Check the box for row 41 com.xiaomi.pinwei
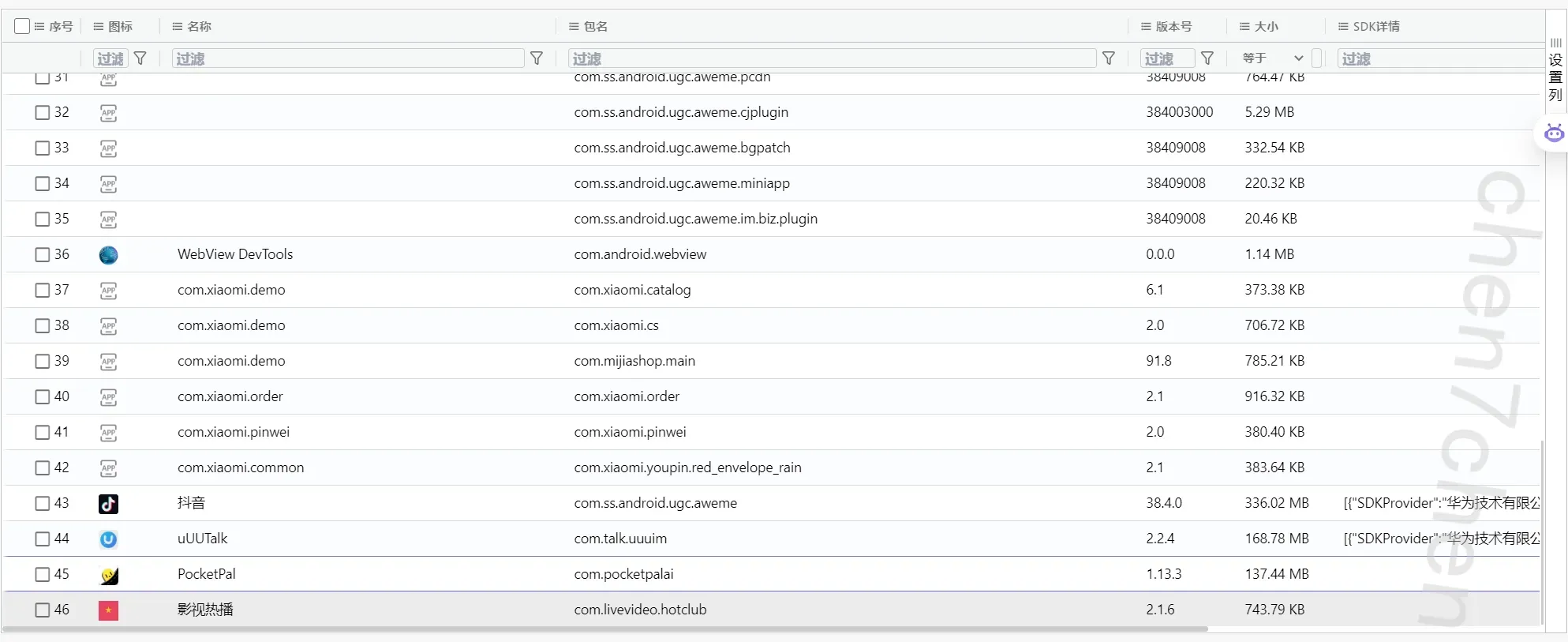1568x642 pixels. coord(43,433)
